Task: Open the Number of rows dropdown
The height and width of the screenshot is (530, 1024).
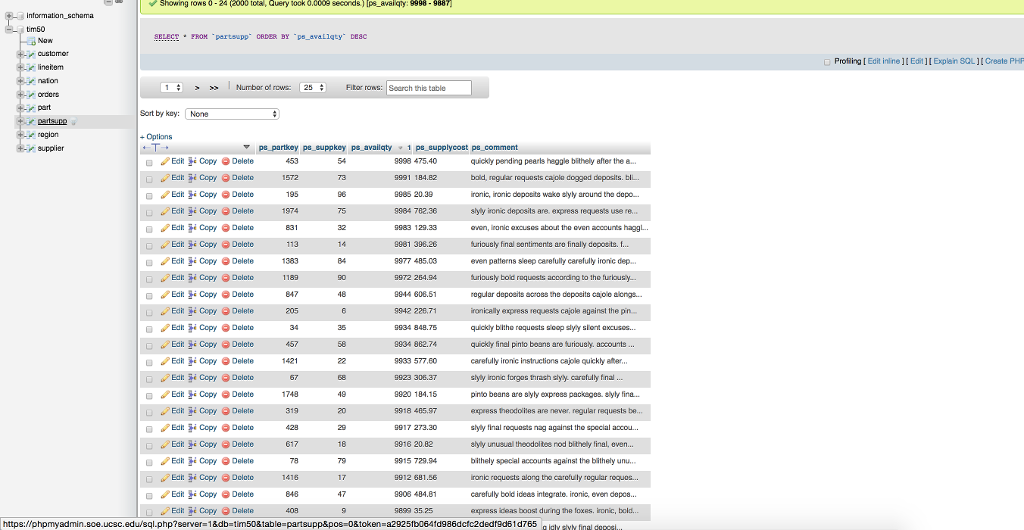Action: [x=313, y=88]
